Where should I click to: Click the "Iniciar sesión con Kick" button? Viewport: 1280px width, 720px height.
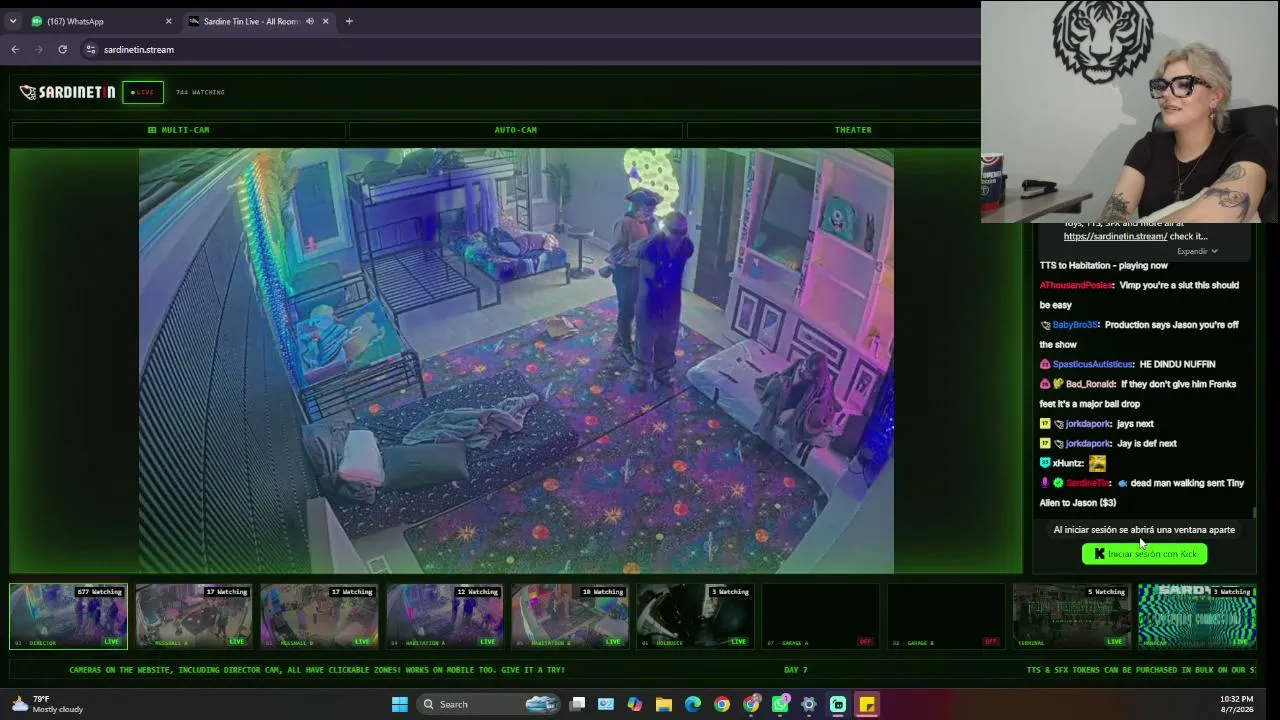pos(1144,554)
